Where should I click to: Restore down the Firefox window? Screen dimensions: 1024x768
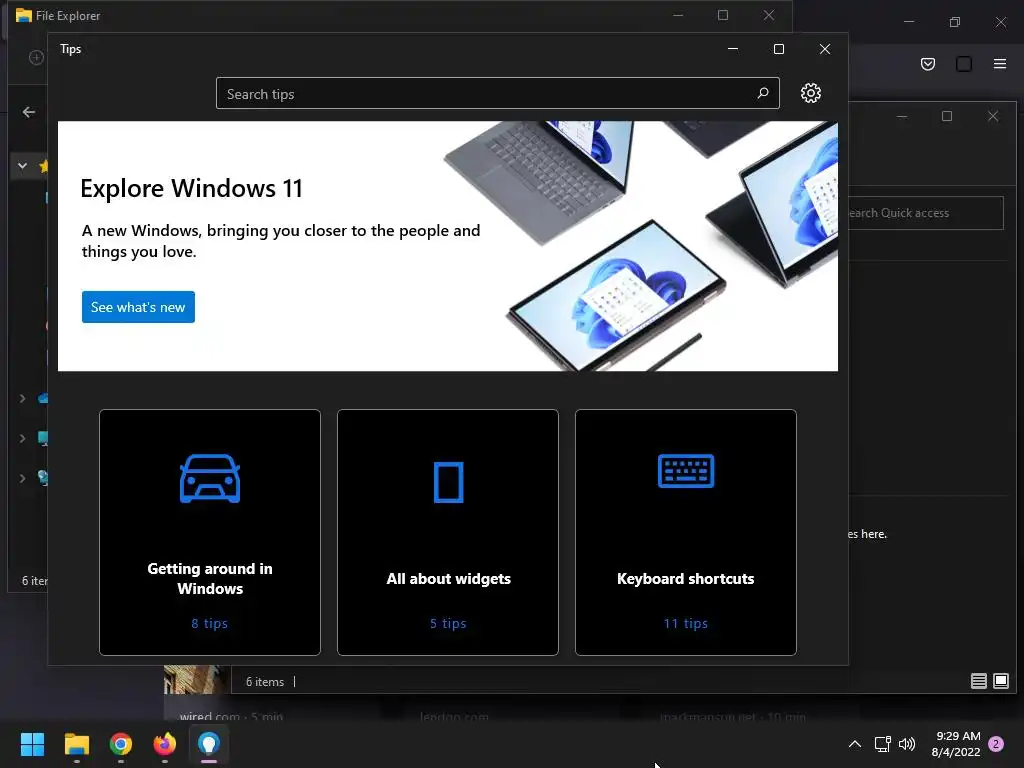tap(954, 22)
